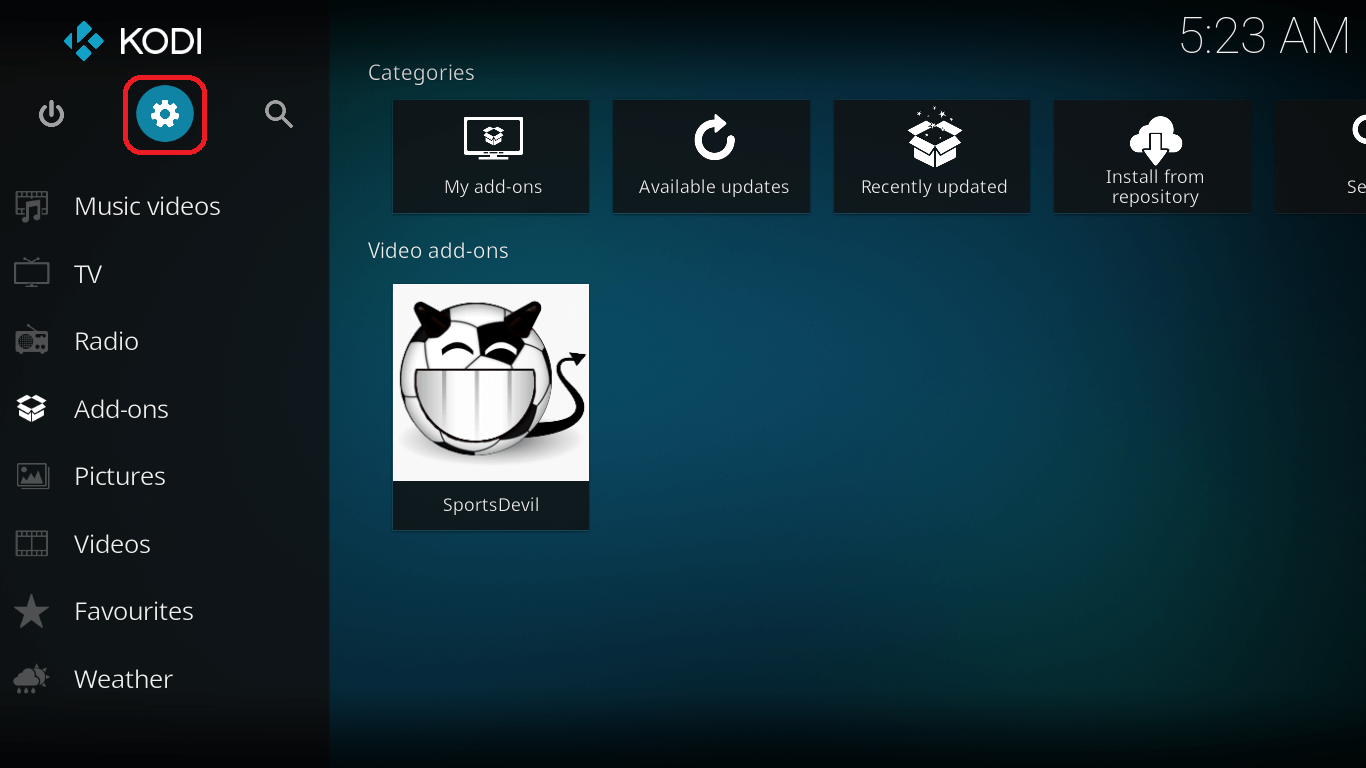Click the SportsDevil name label
This screenshot has height=768, width=1366.
point(491,505)
